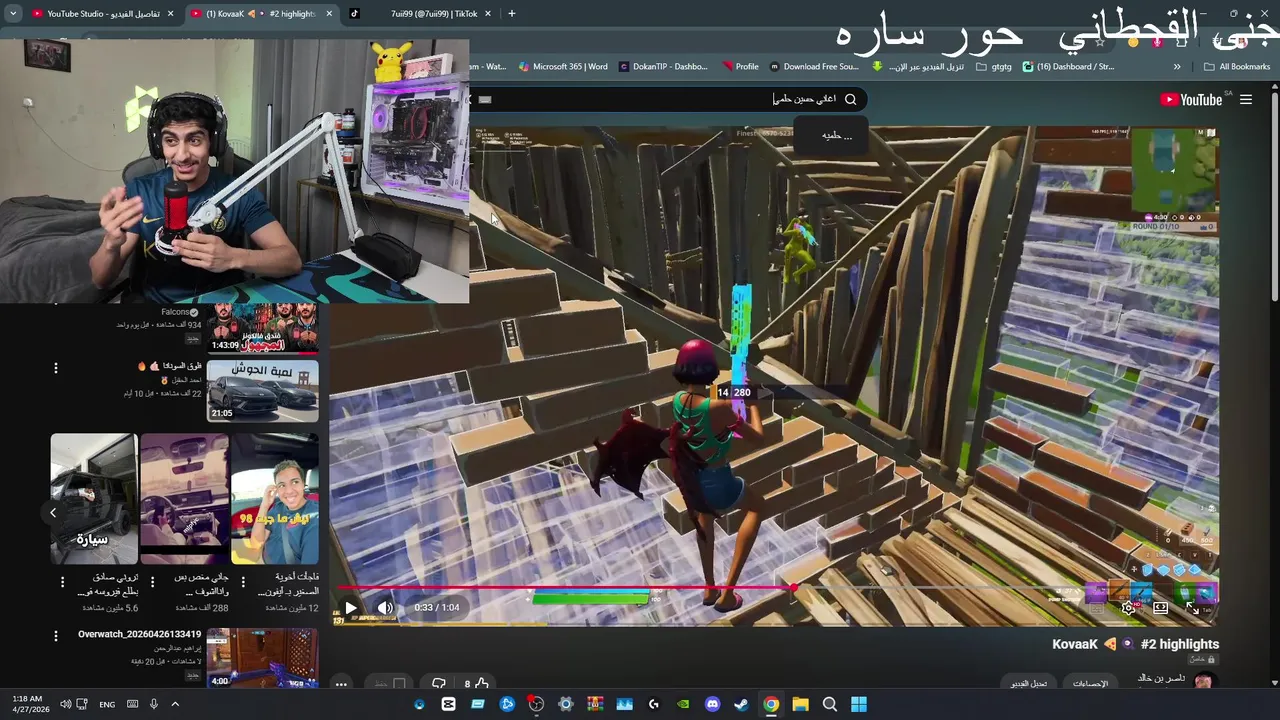Switch player to theater mode
The width and height of the screenshot is (1280, 720).
(1160, 607)
